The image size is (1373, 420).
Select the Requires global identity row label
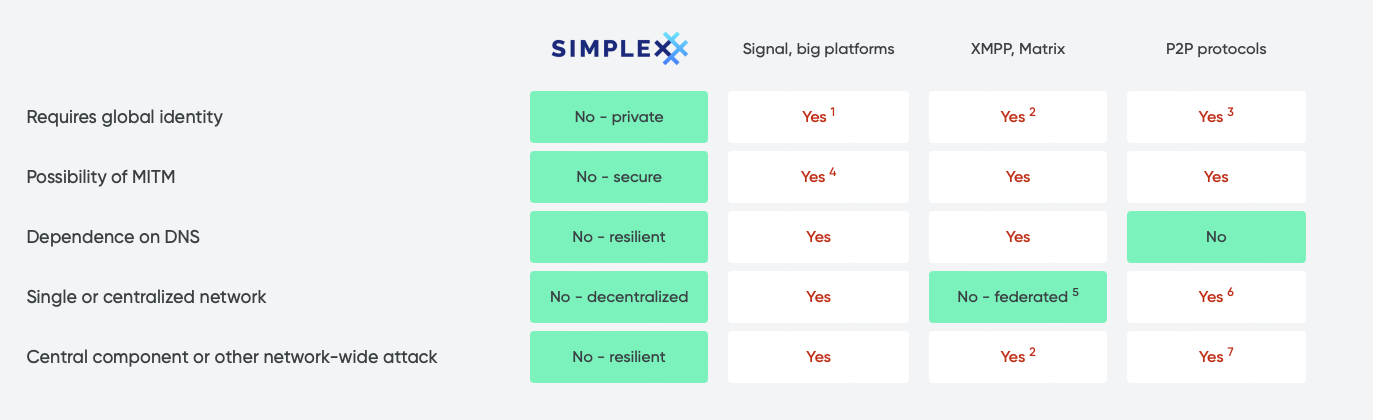coord(125,117)
